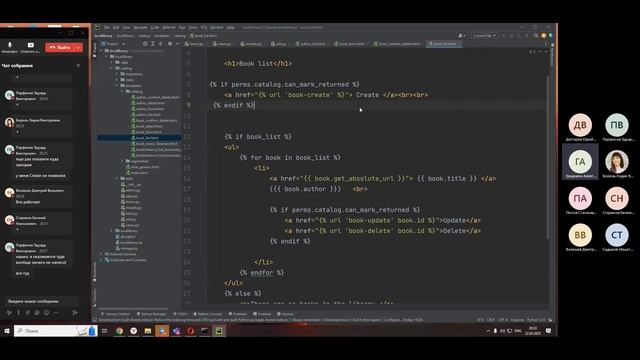This screenshot has height=360, width=640.
Task: Switch to the forms.py editor tab
Action: pyautogui.click(x=196, y=44)
